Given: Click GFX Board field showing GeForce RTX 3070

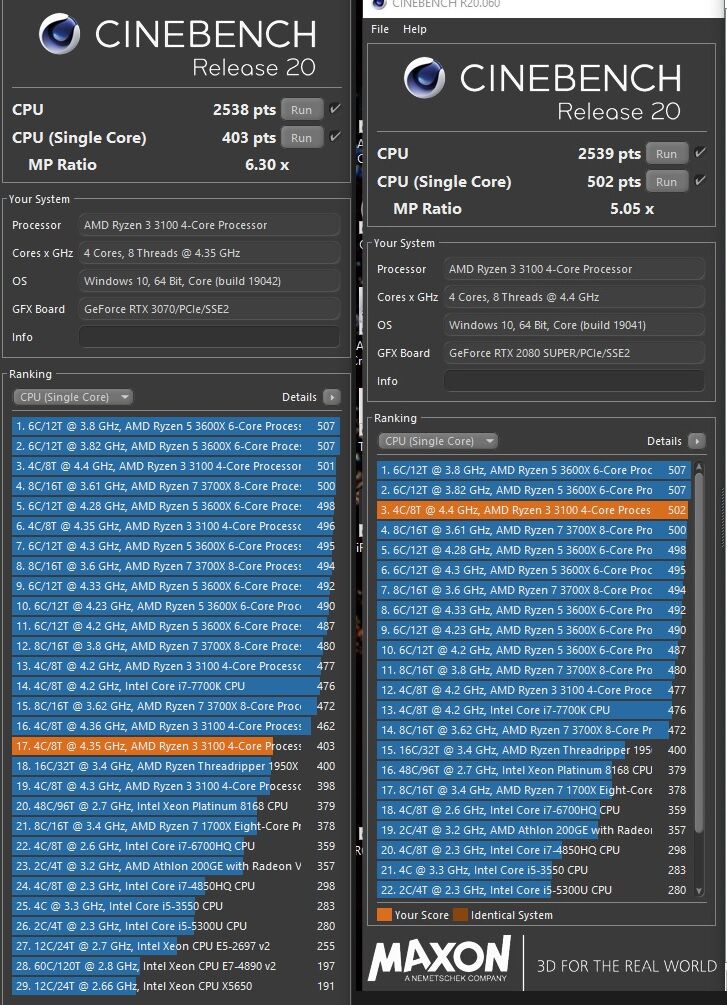Looking at the screenshot, I should 209,309.
